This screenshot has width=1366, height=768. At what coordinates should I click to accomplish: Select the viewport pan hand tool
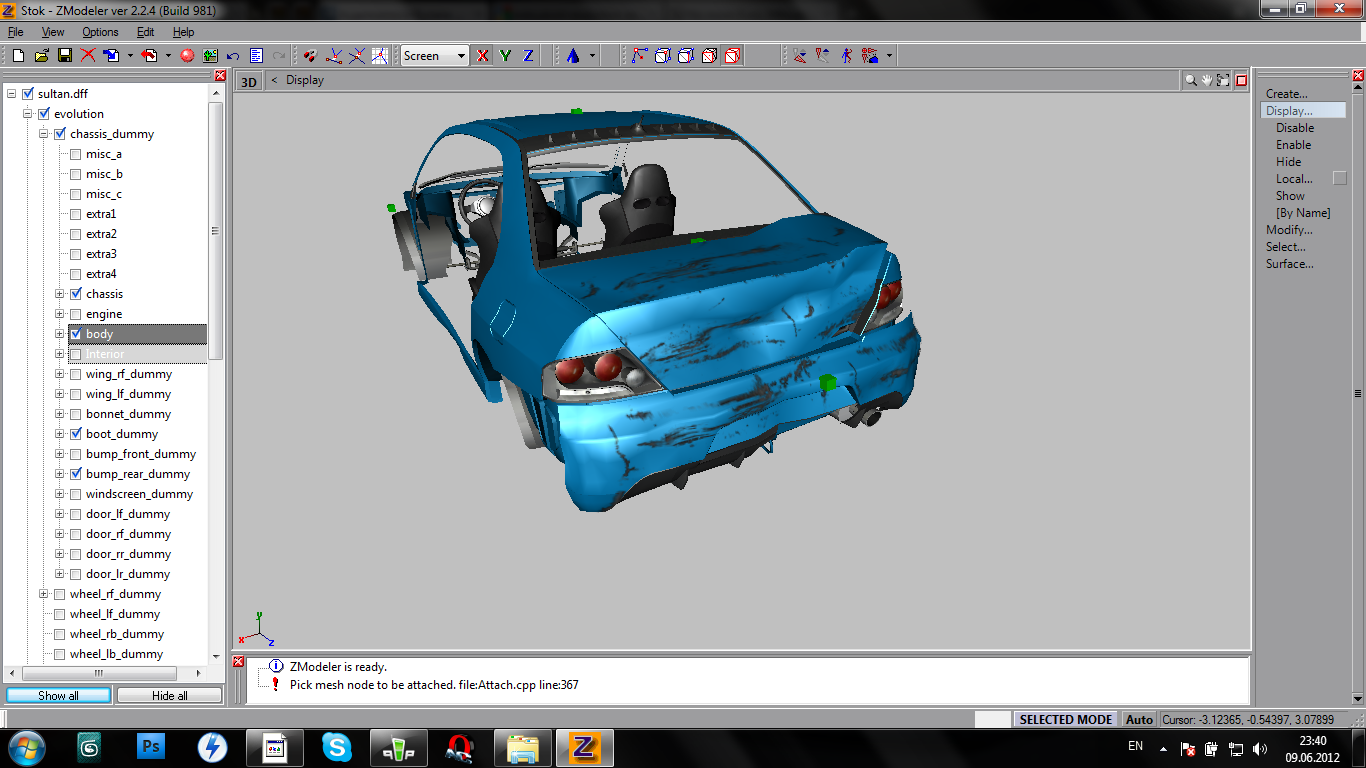click(1207, 80)
